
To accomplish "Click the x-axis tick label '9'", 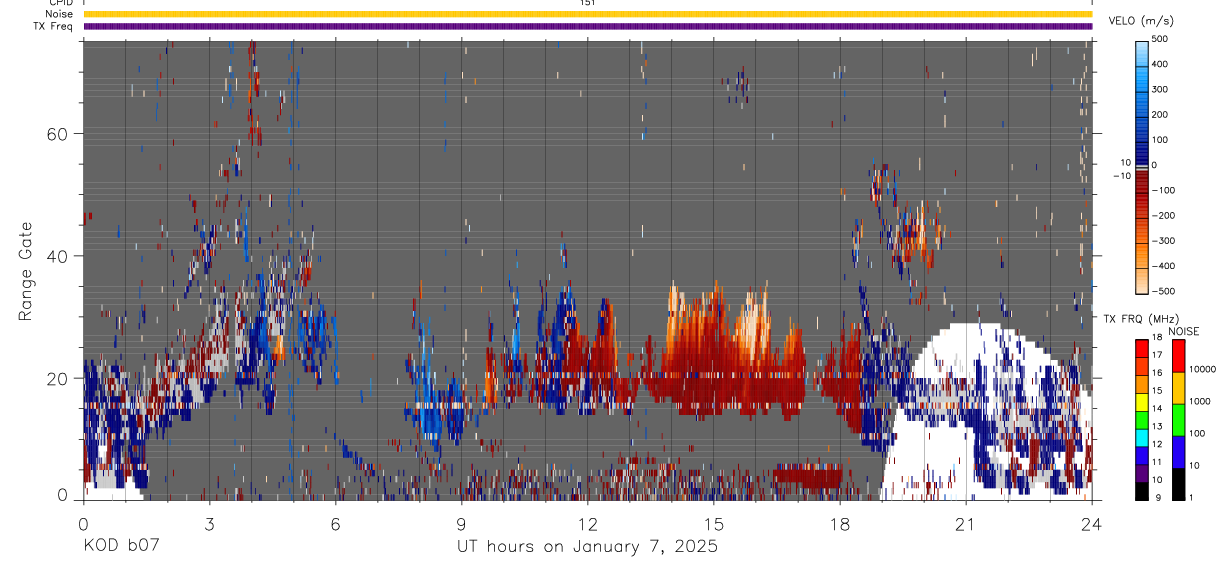I will point(461,524).
